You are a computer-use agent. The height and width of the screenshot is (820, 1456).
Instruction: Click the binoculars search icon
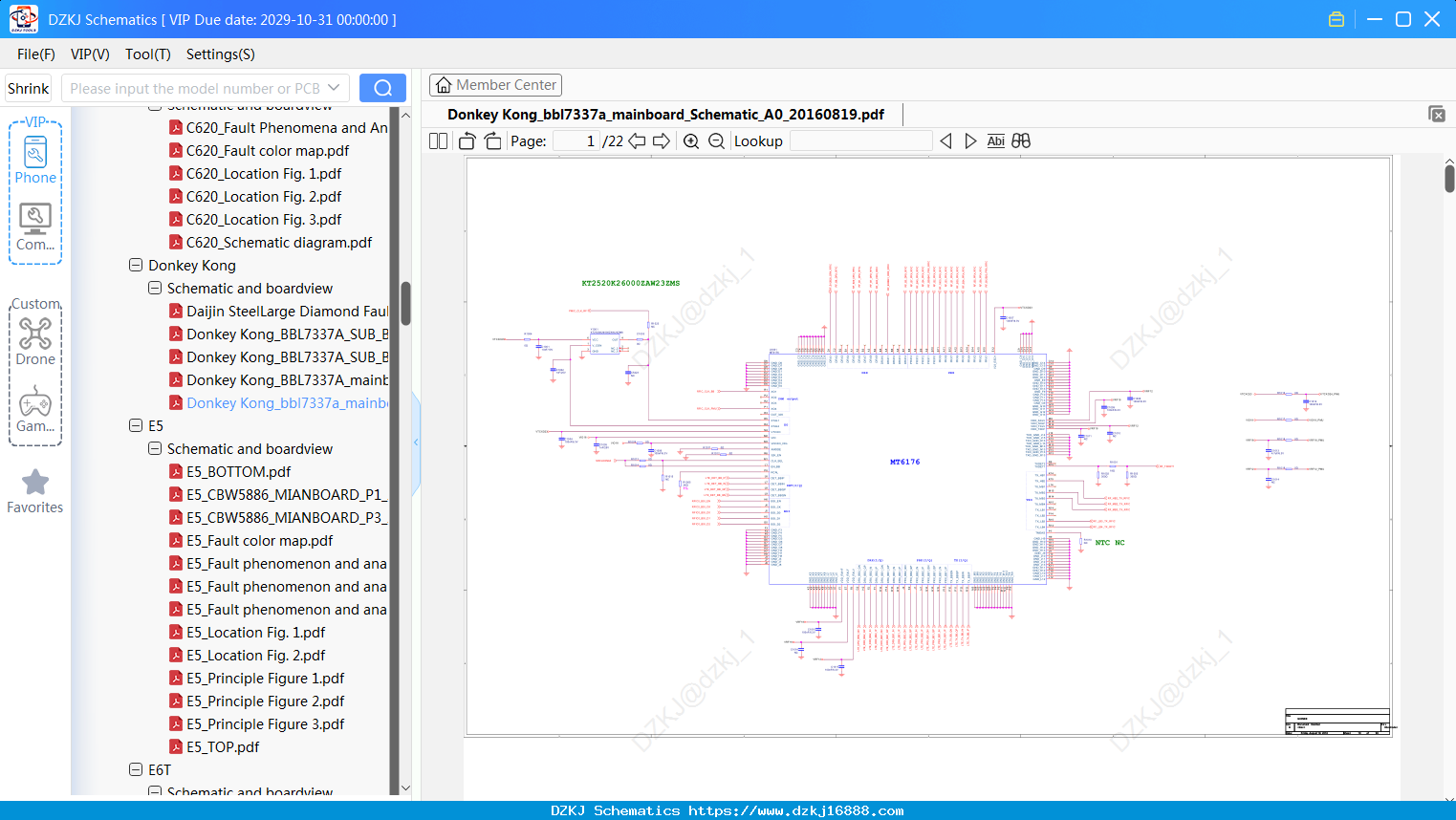click(1021, 140)
